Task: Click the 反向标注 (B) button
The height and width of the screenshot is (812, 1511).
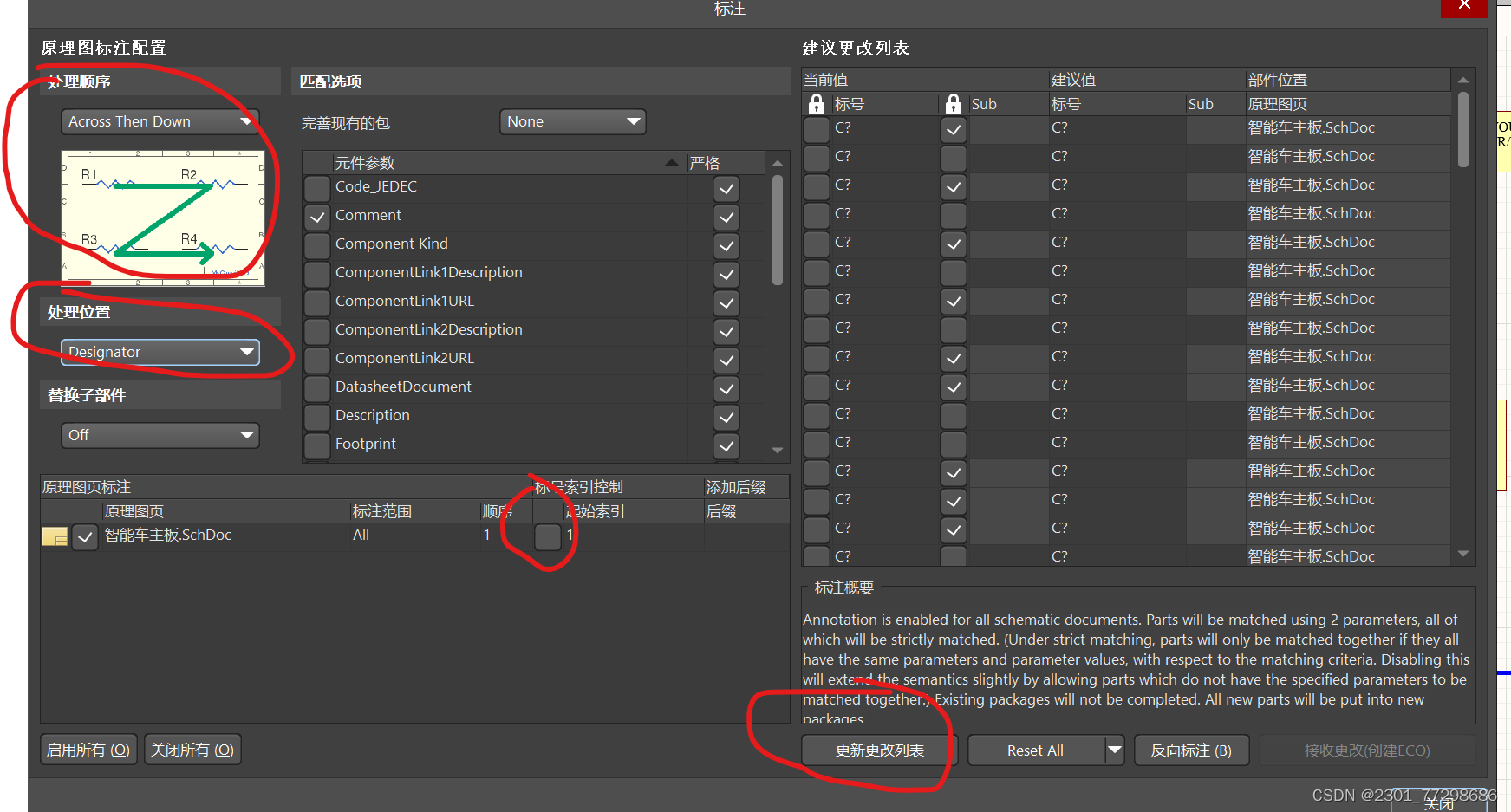Action: click(1190, 750)
